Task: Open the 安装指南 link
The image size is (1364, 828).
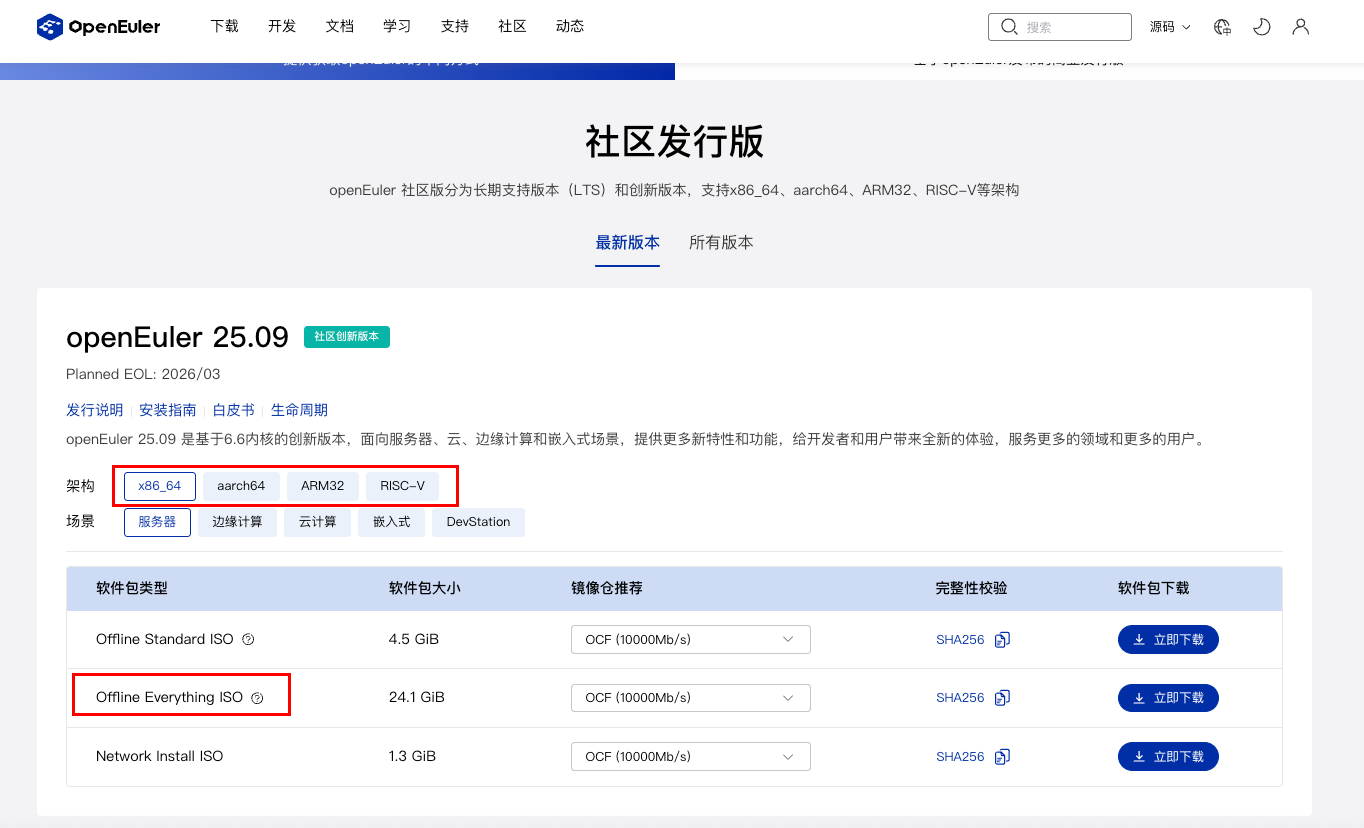Action: [168, 410]
